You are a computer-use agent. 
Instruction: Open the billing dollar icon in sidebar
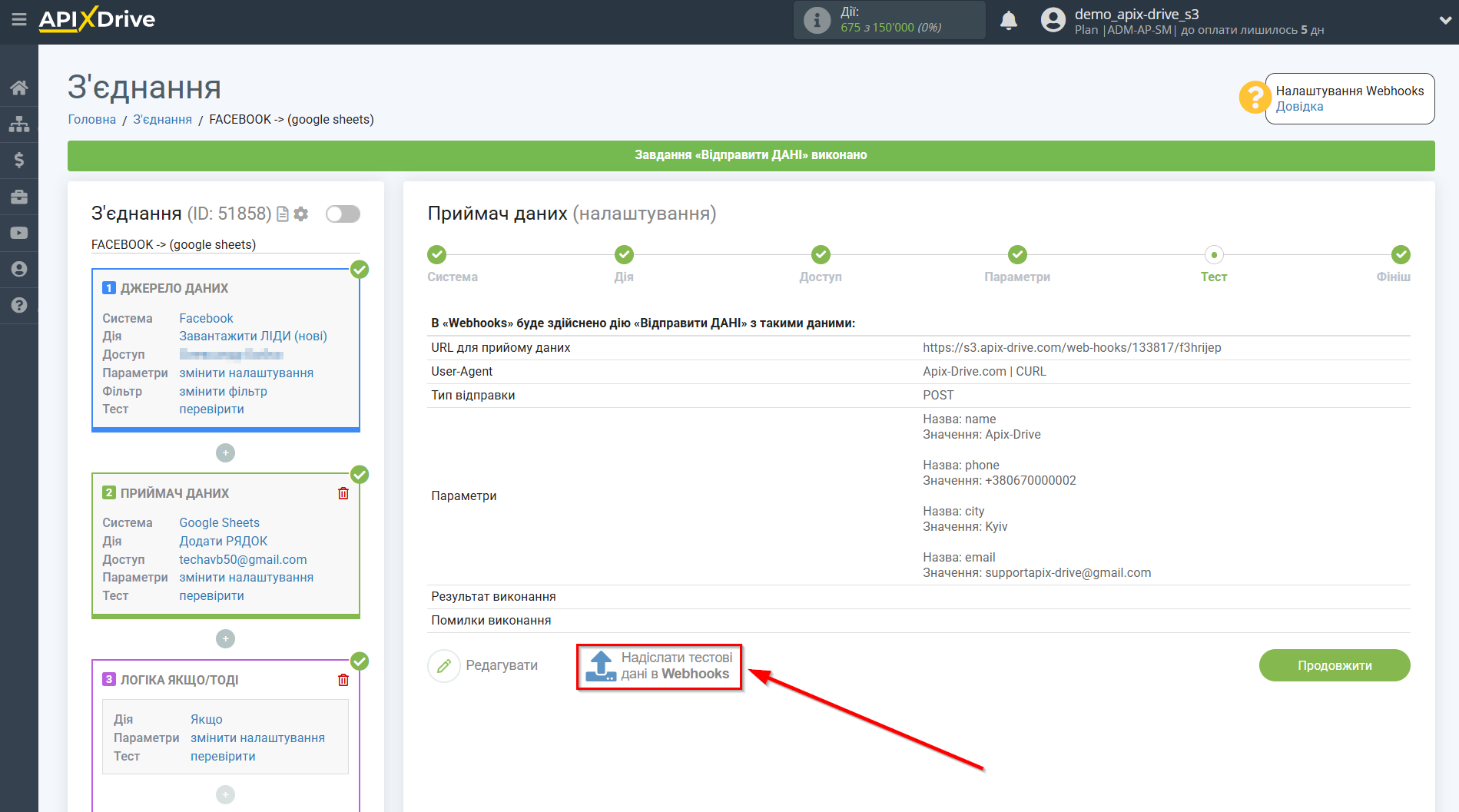[x=19, y=160]
